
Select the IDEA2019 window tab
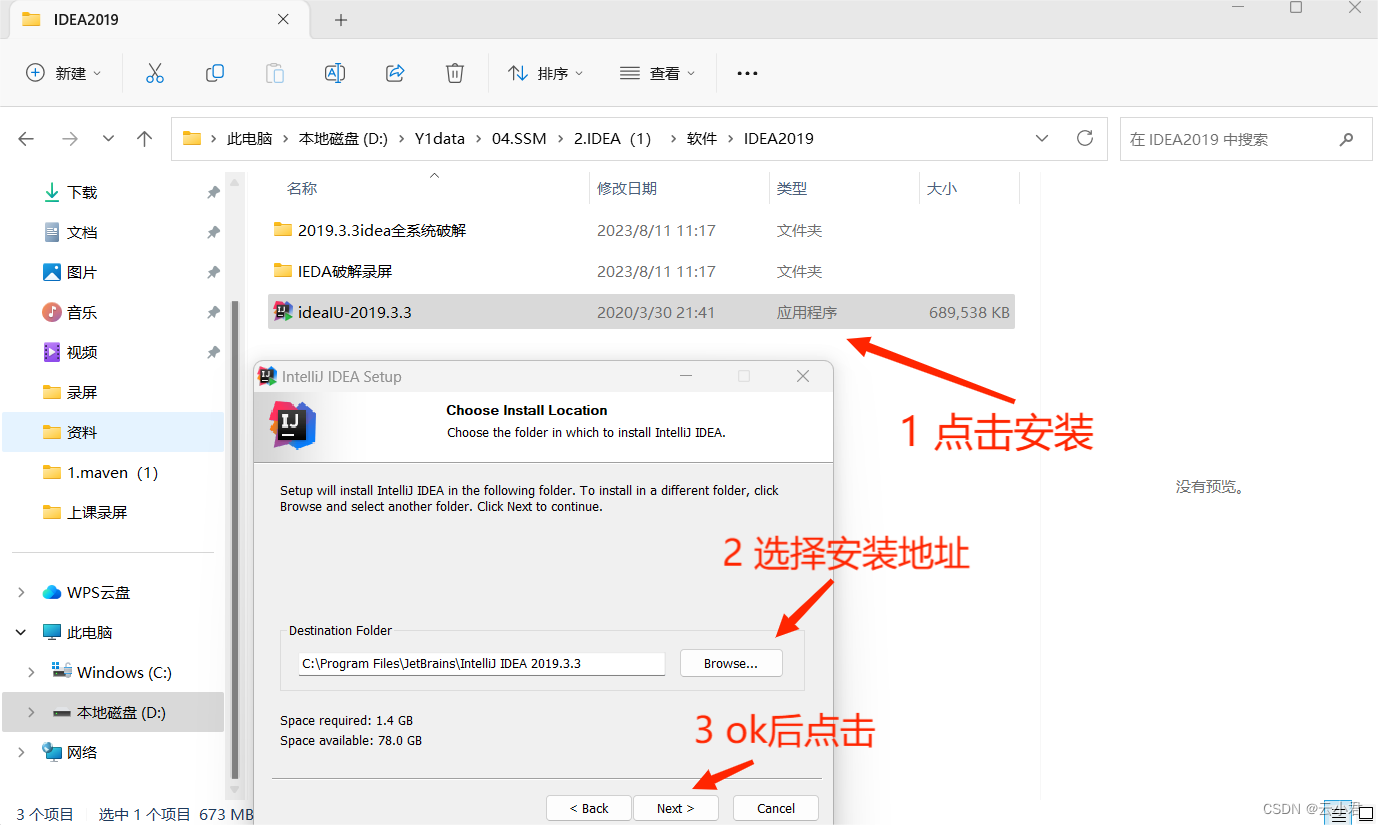tap(157, 20)
